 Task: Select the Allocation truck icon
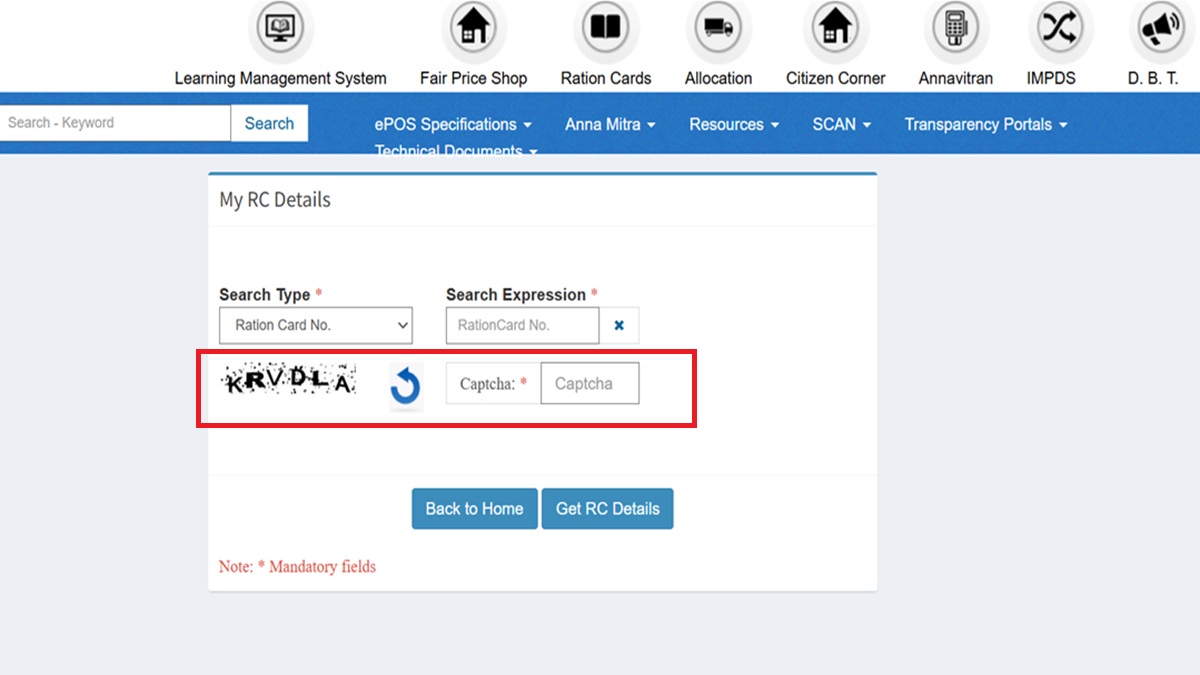pyautogui.click(x=718, y=30)
